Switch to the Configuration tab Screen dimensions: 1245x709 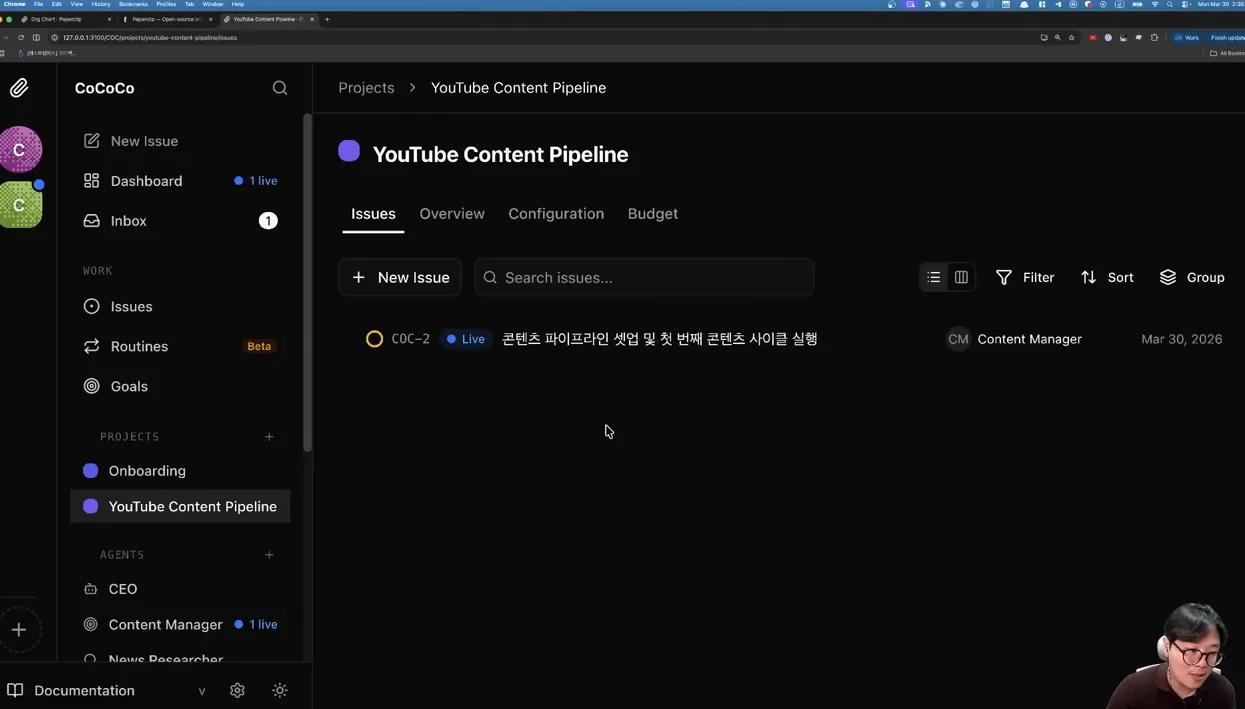pos(556,214)
